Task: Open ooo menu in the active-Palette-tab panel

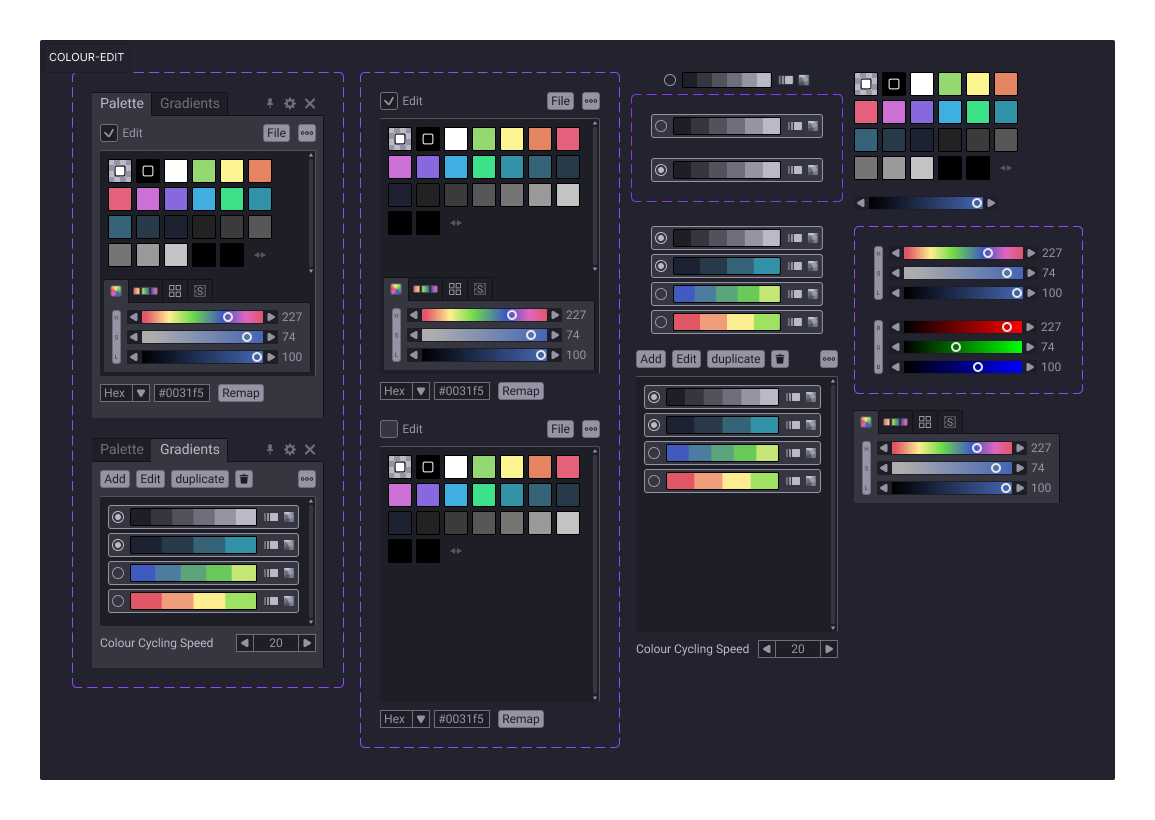Action: (307, 133)
